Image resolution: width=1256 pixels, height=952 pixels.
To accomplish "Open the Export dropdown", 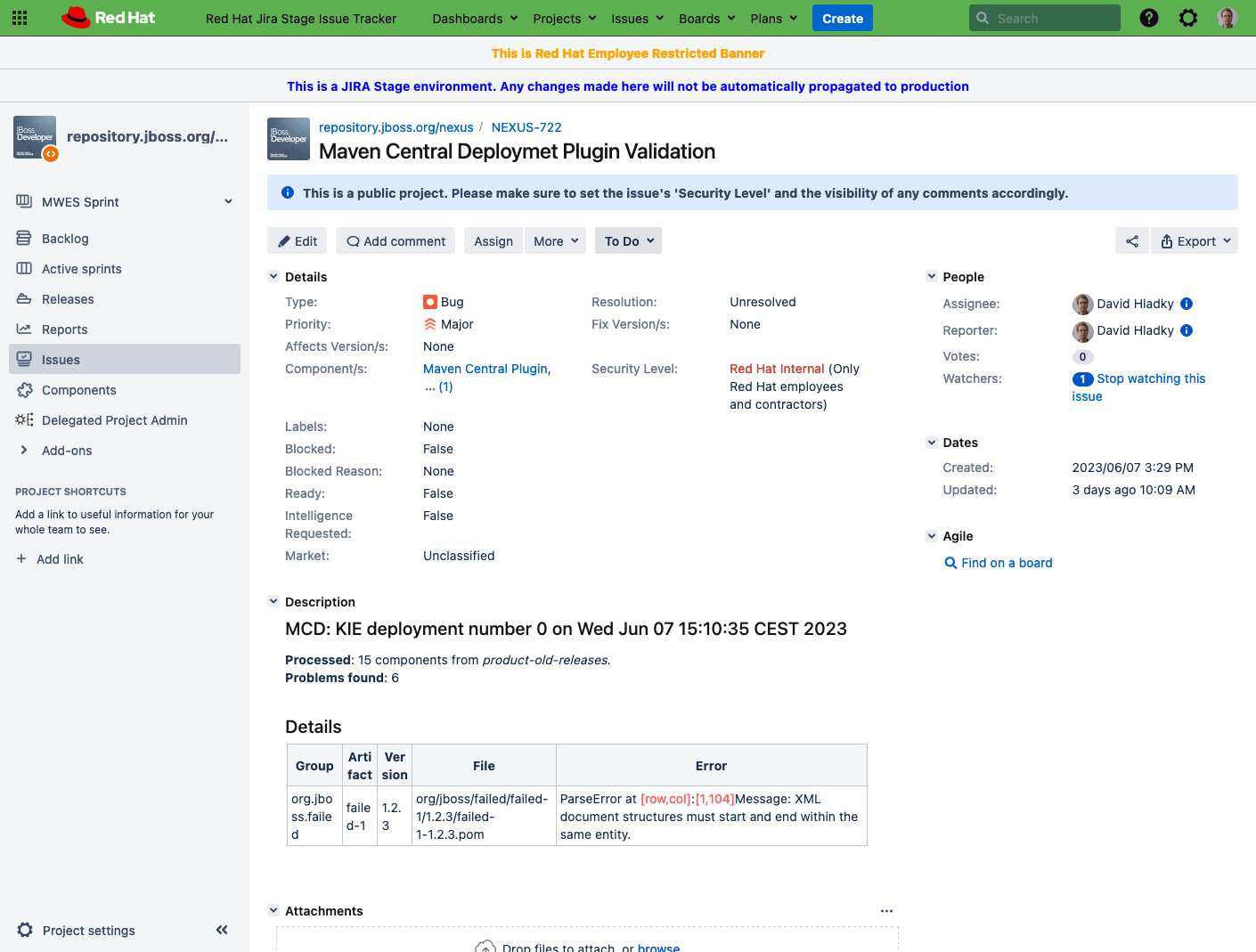I will click(1195, 241).
